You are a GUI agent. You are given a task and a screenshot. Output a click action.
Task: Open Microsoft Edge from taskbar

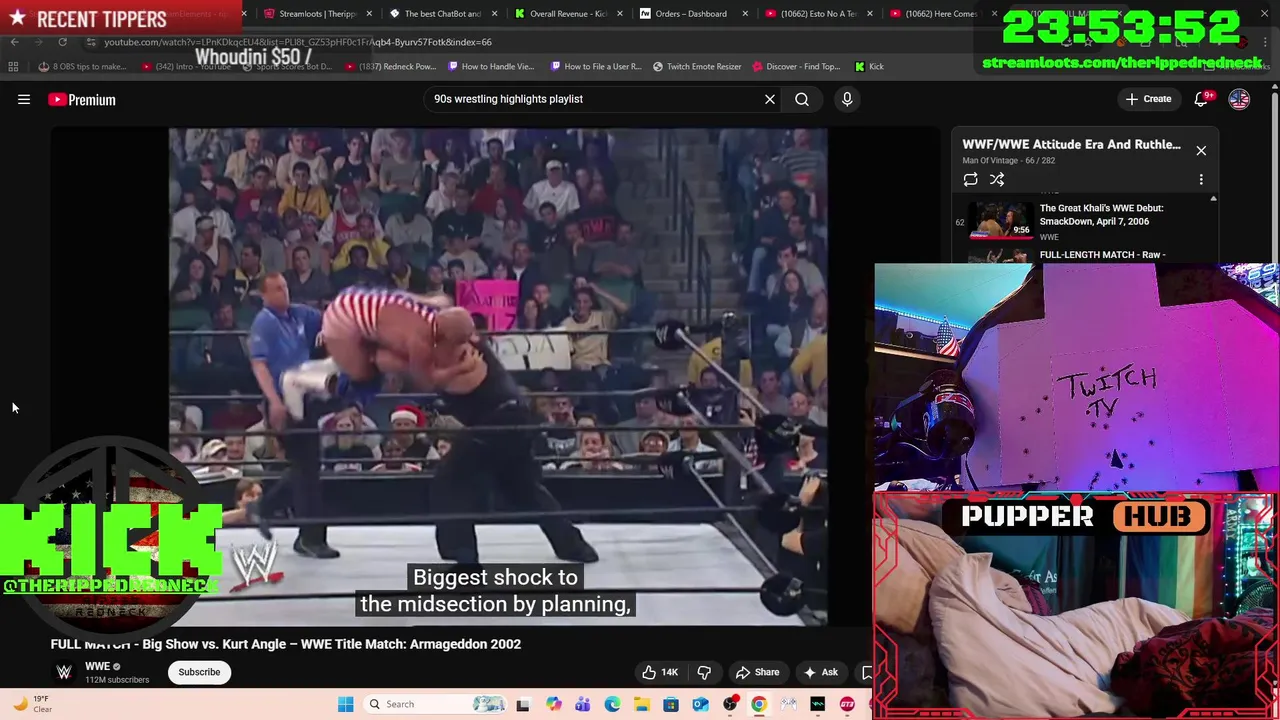[612, 704]
